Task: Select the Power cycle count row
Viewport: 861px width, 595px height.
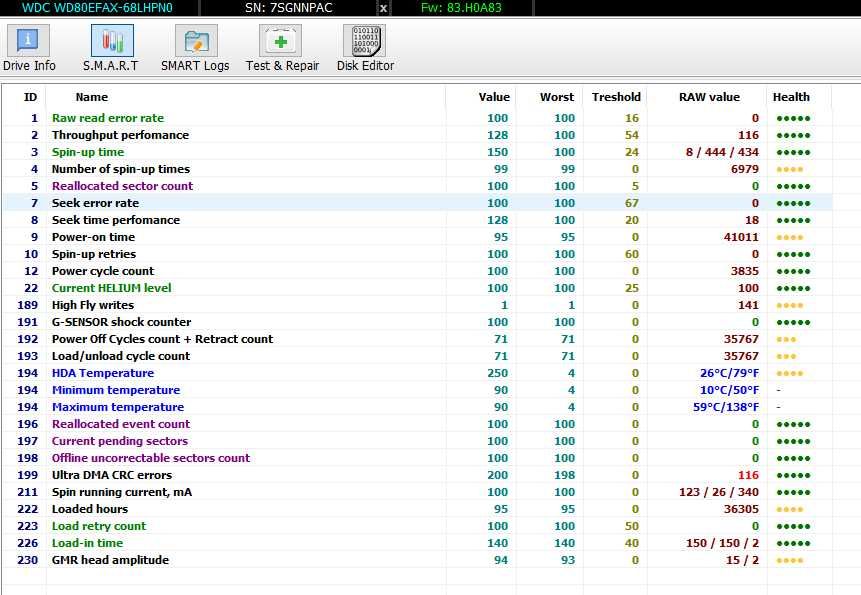Action: (417, 271)
